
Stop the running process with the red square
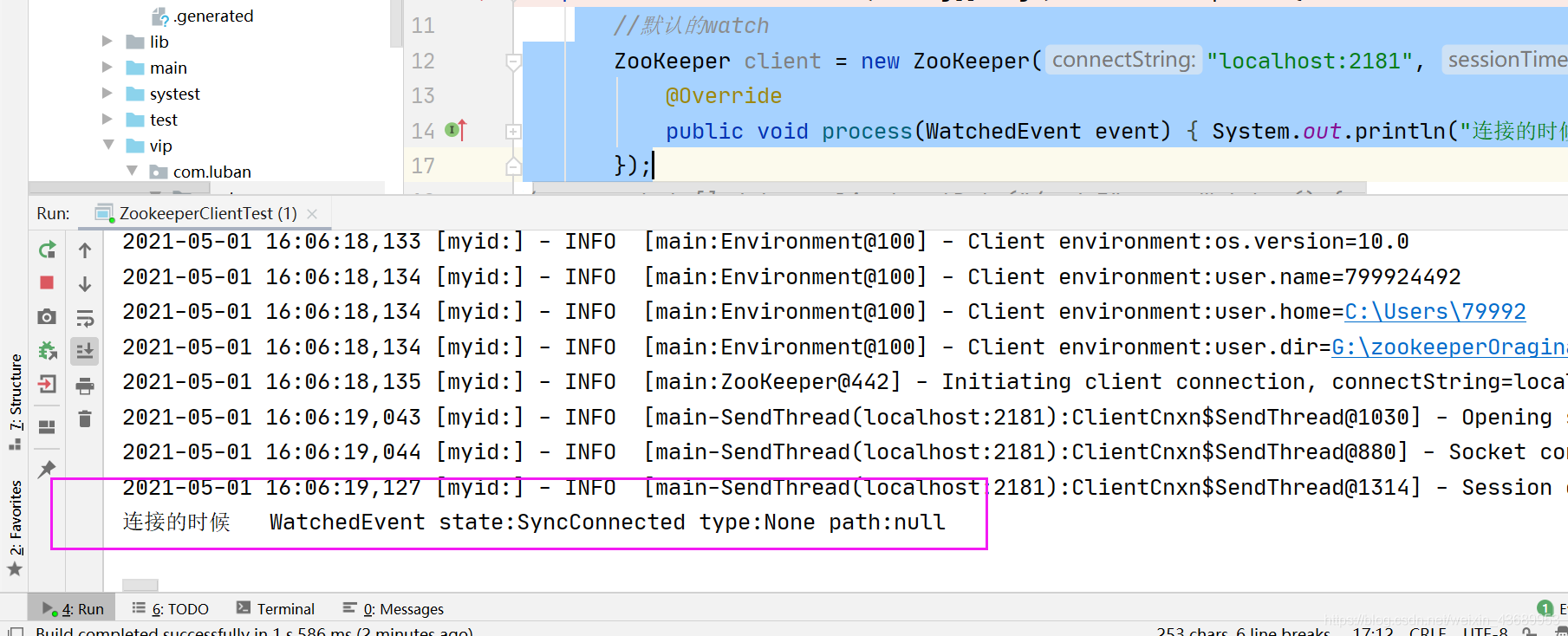pos(48,282)
